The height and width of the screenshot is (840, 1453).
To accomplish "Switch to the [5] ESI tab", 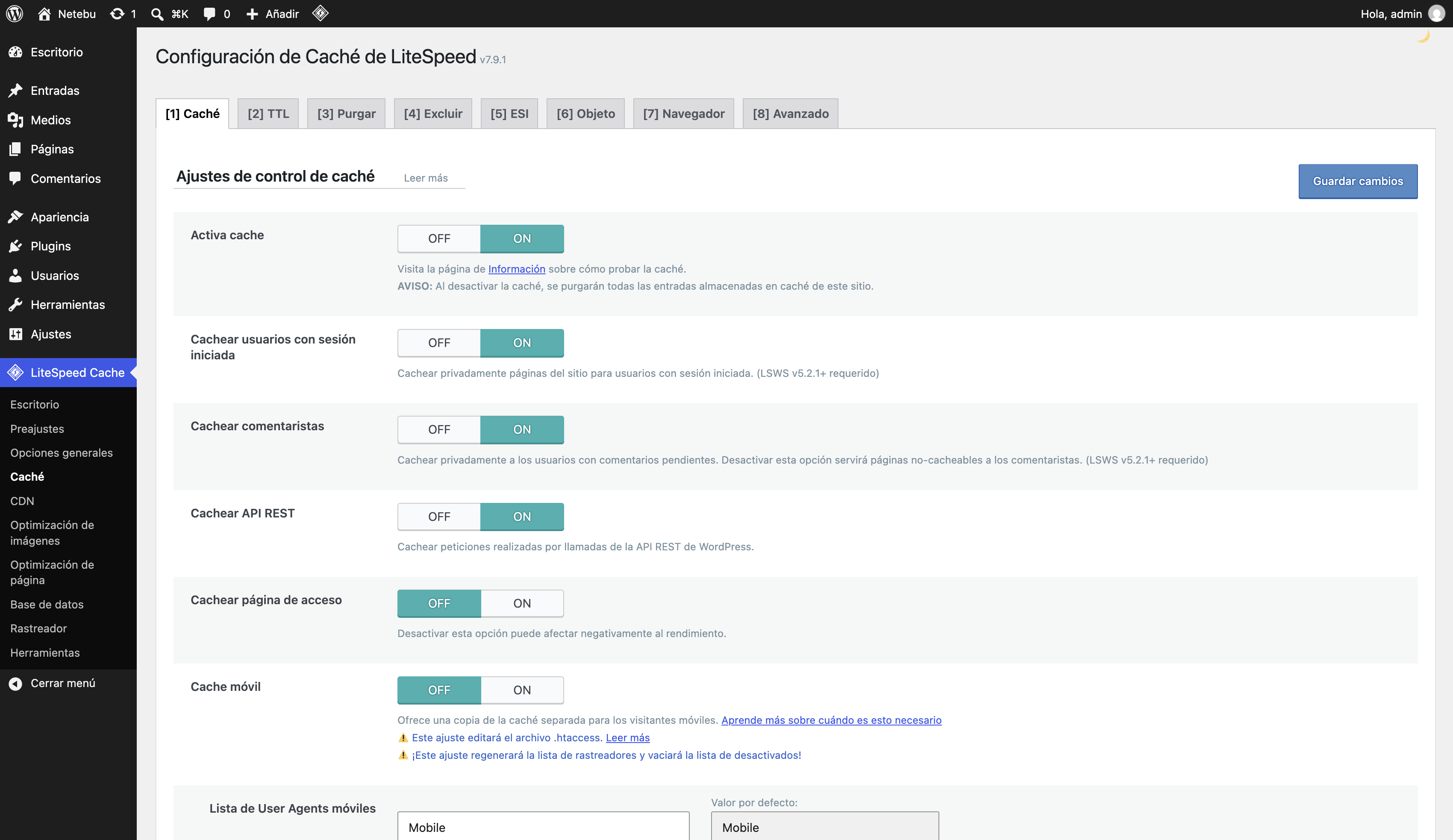I will 509,114.
